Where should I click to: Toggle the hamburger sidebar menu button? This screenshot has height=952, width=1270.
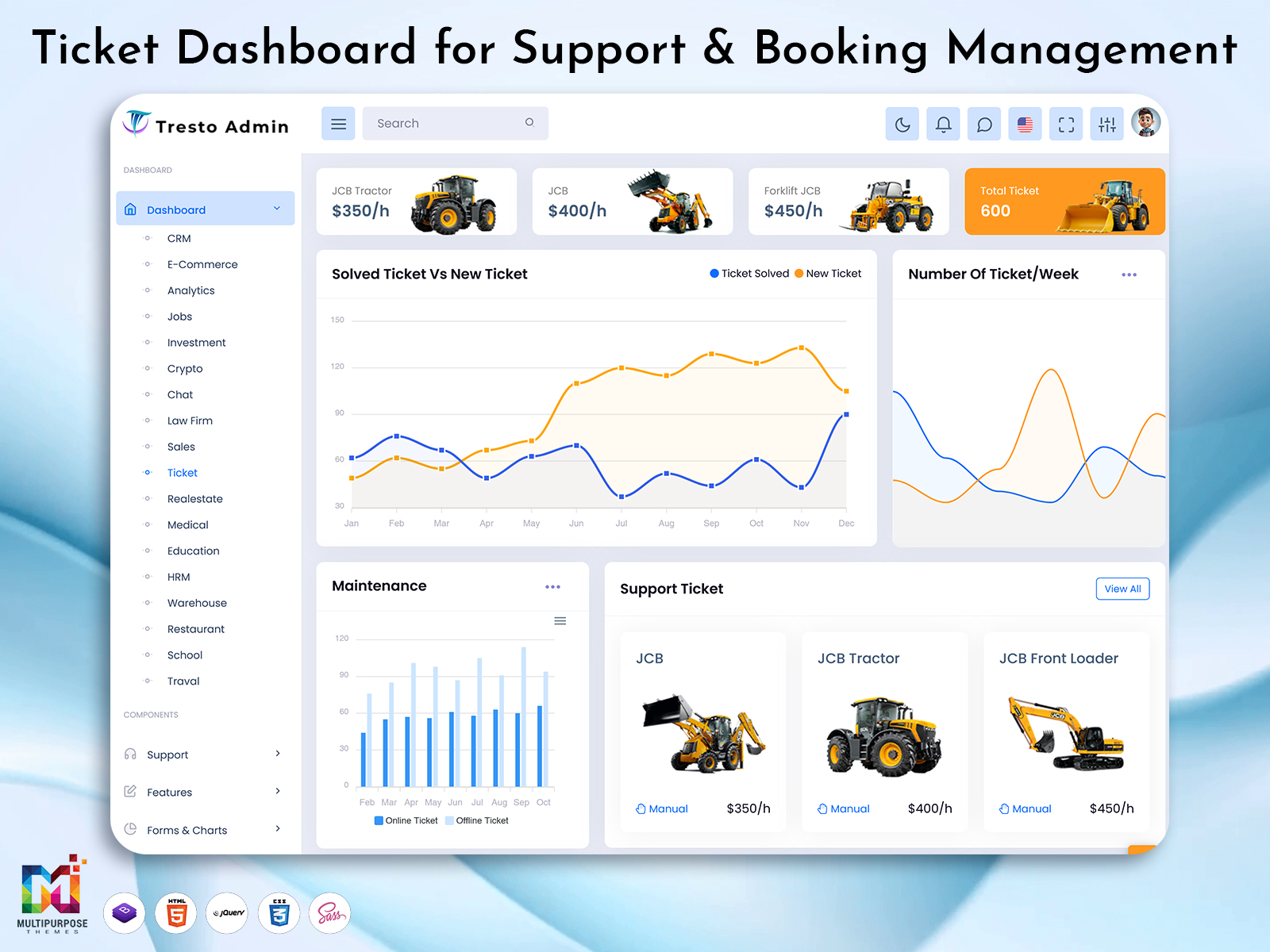[x=338, y=124]
